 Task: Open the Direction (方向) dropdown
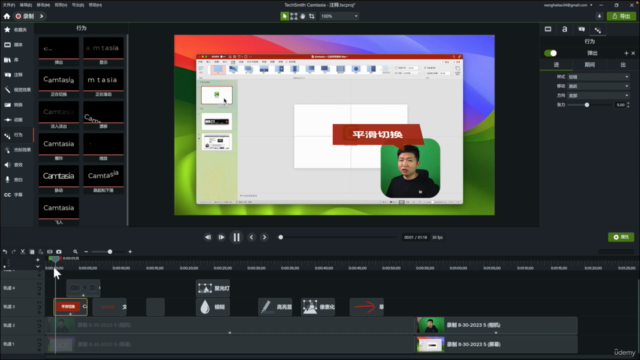[598, 96]
